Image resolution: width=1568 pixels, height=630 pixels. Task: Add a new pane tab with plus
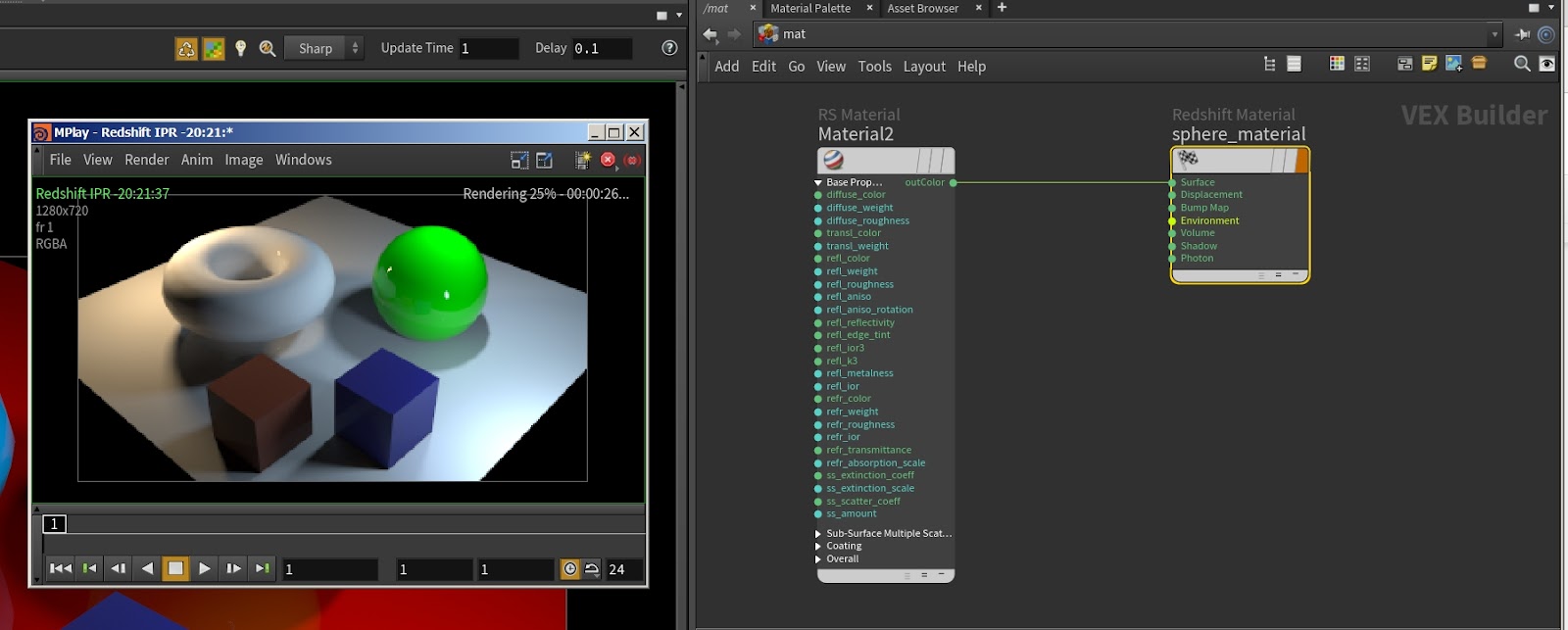1002,8
